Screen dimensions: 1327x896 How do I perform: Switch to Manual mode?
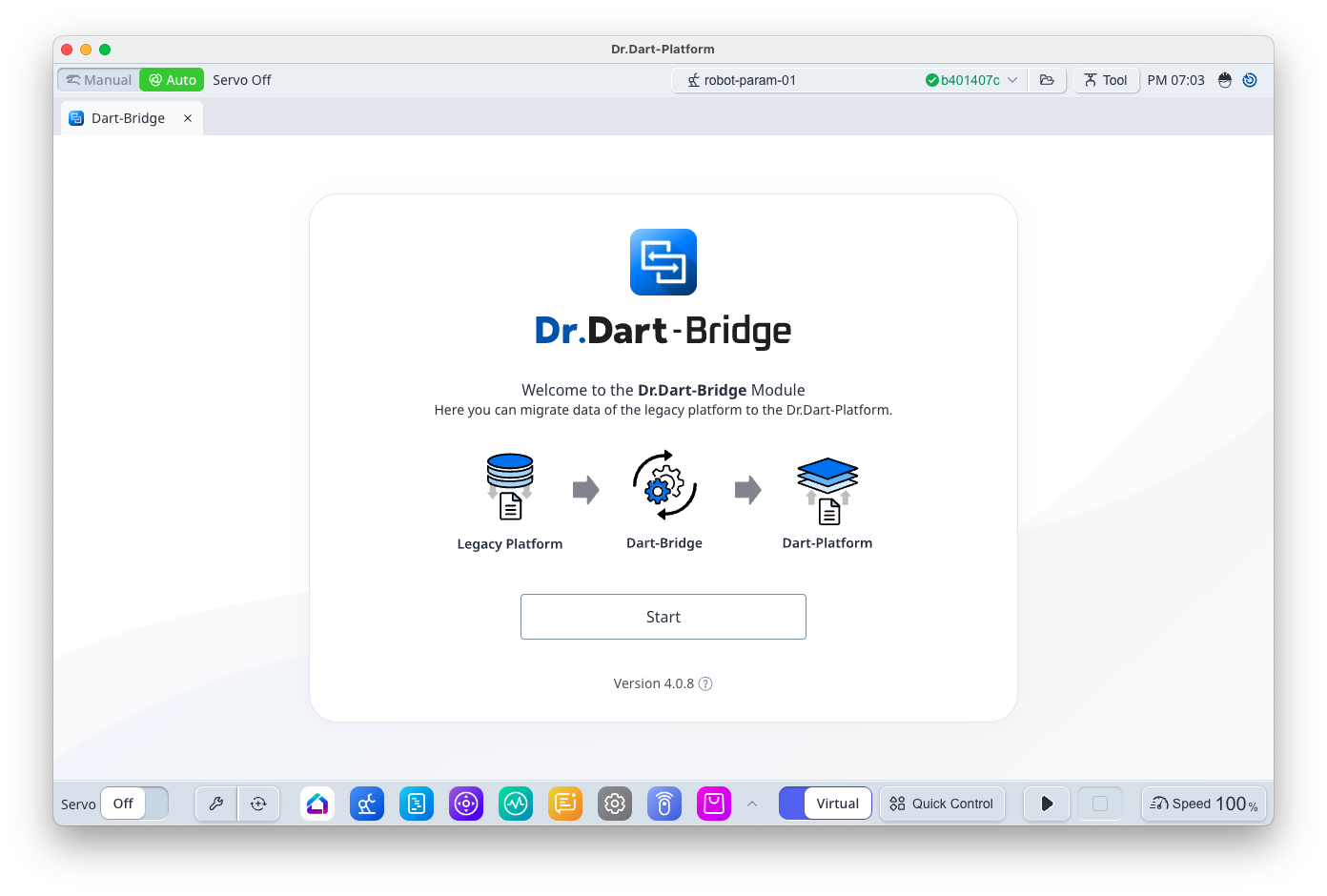pos(99,80)
